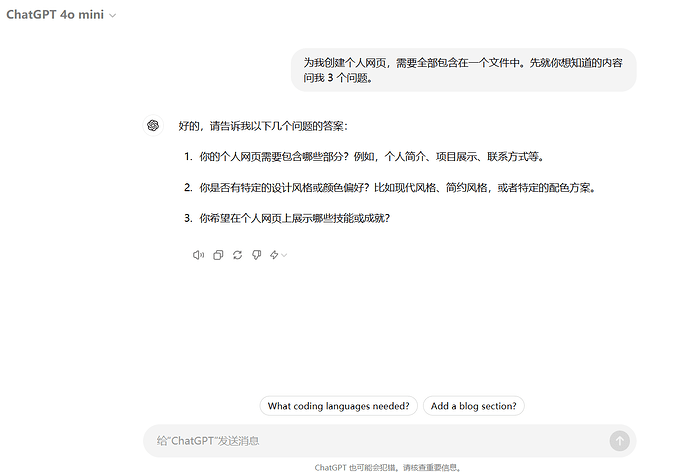Open the switch model lightning dropdown

point(278,255)
